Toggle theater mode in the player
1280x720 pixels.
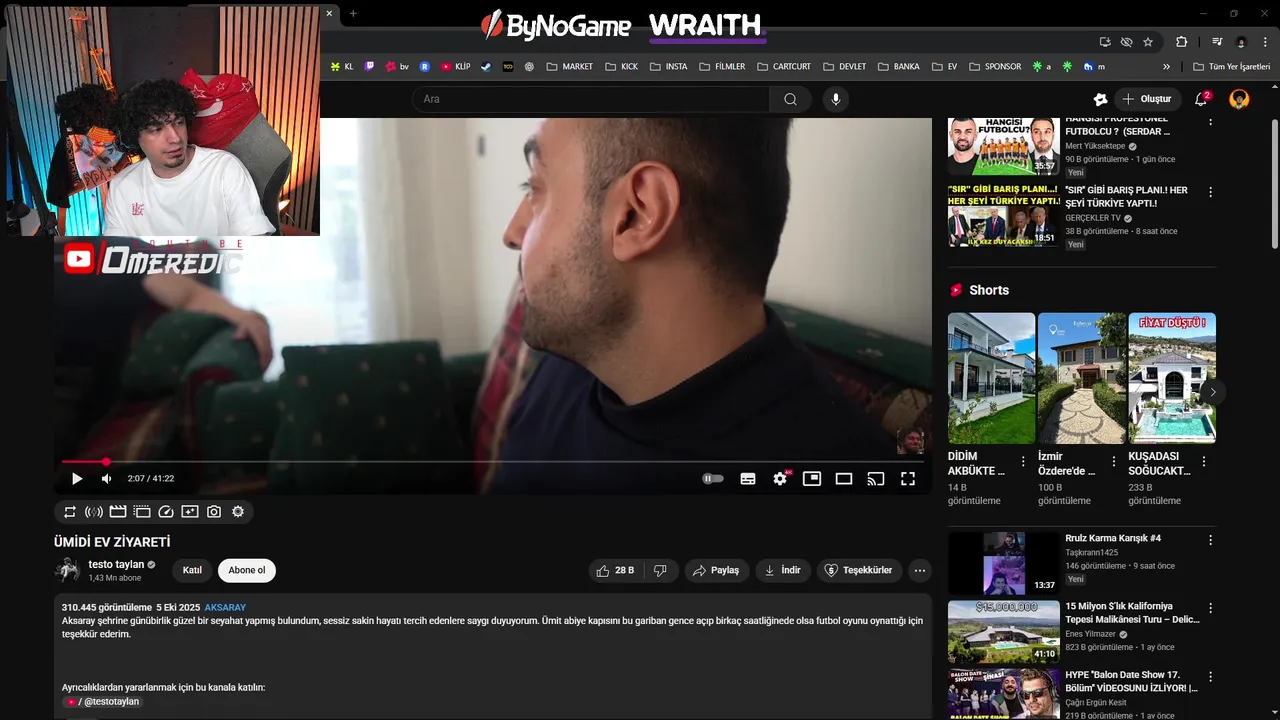(844, 479)
